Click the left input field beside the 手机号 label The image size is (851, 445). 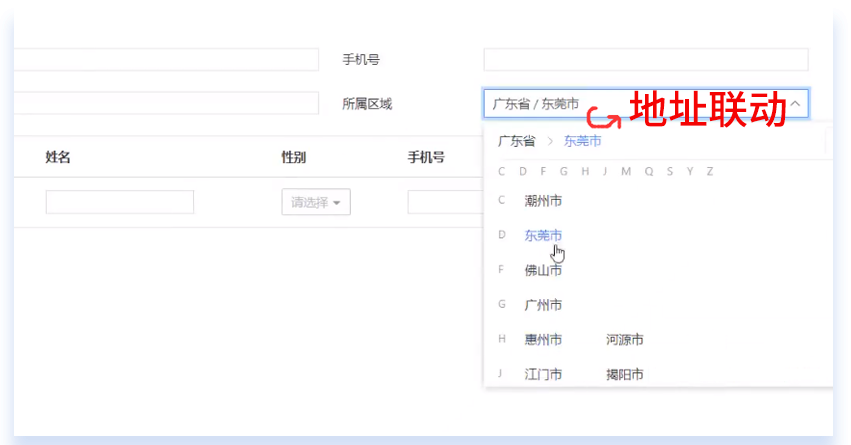coord(166,60)
